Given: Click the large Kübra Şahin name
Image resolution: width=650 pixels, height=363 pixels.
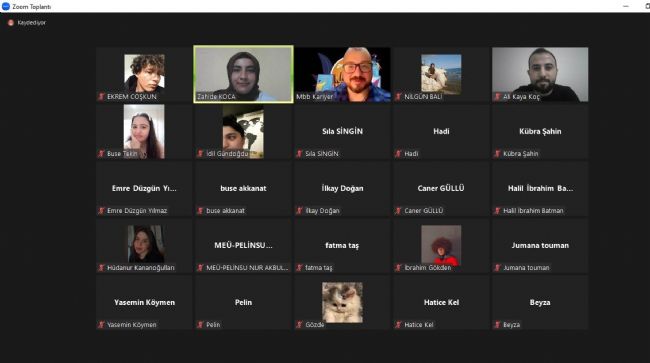Looking at the screenshot, I should (540, 131).
